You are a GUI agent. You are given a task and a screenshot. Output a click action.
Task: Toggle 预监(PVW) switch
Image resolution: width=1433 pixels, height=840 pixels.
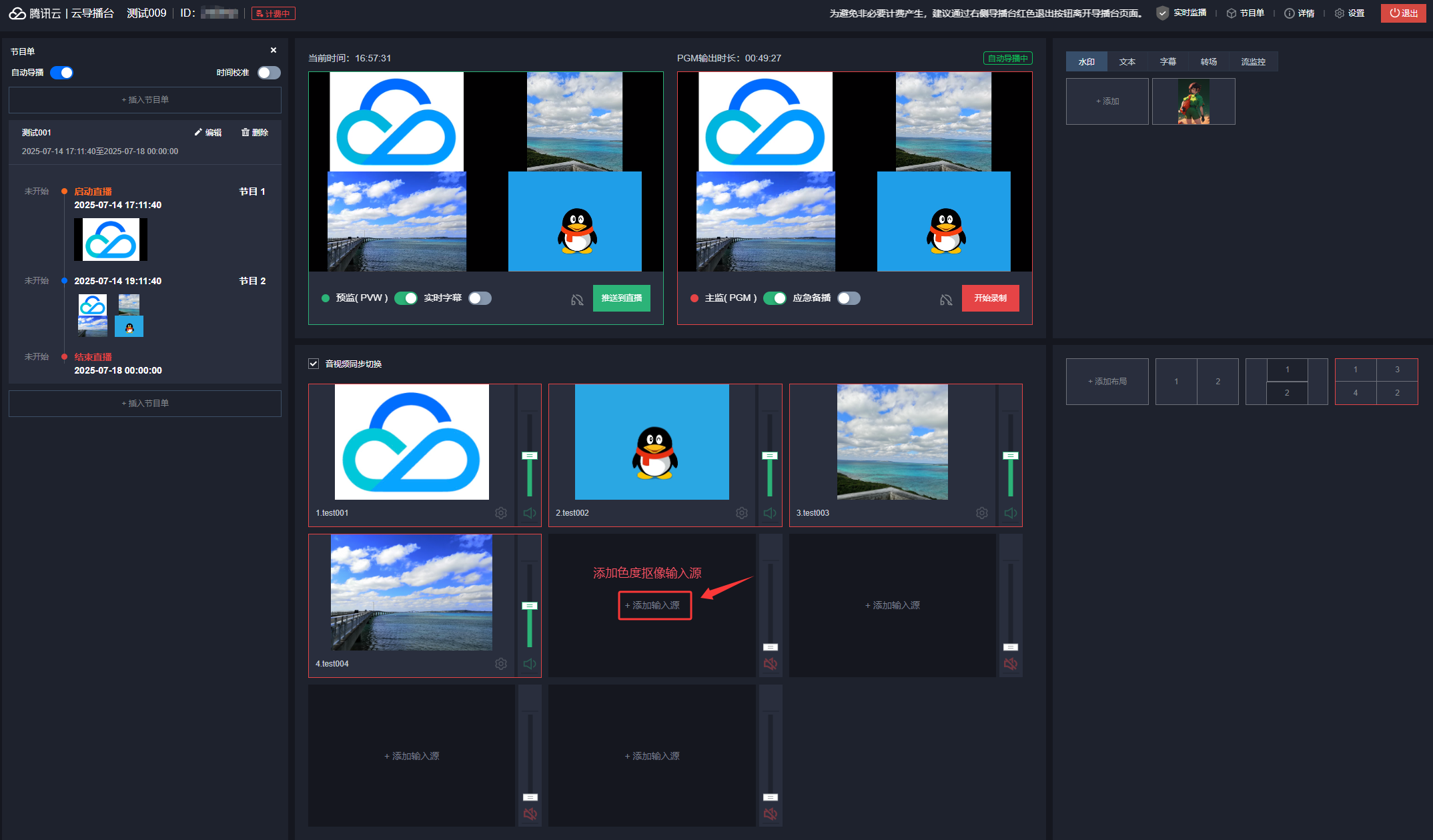(x=406, y=298)
